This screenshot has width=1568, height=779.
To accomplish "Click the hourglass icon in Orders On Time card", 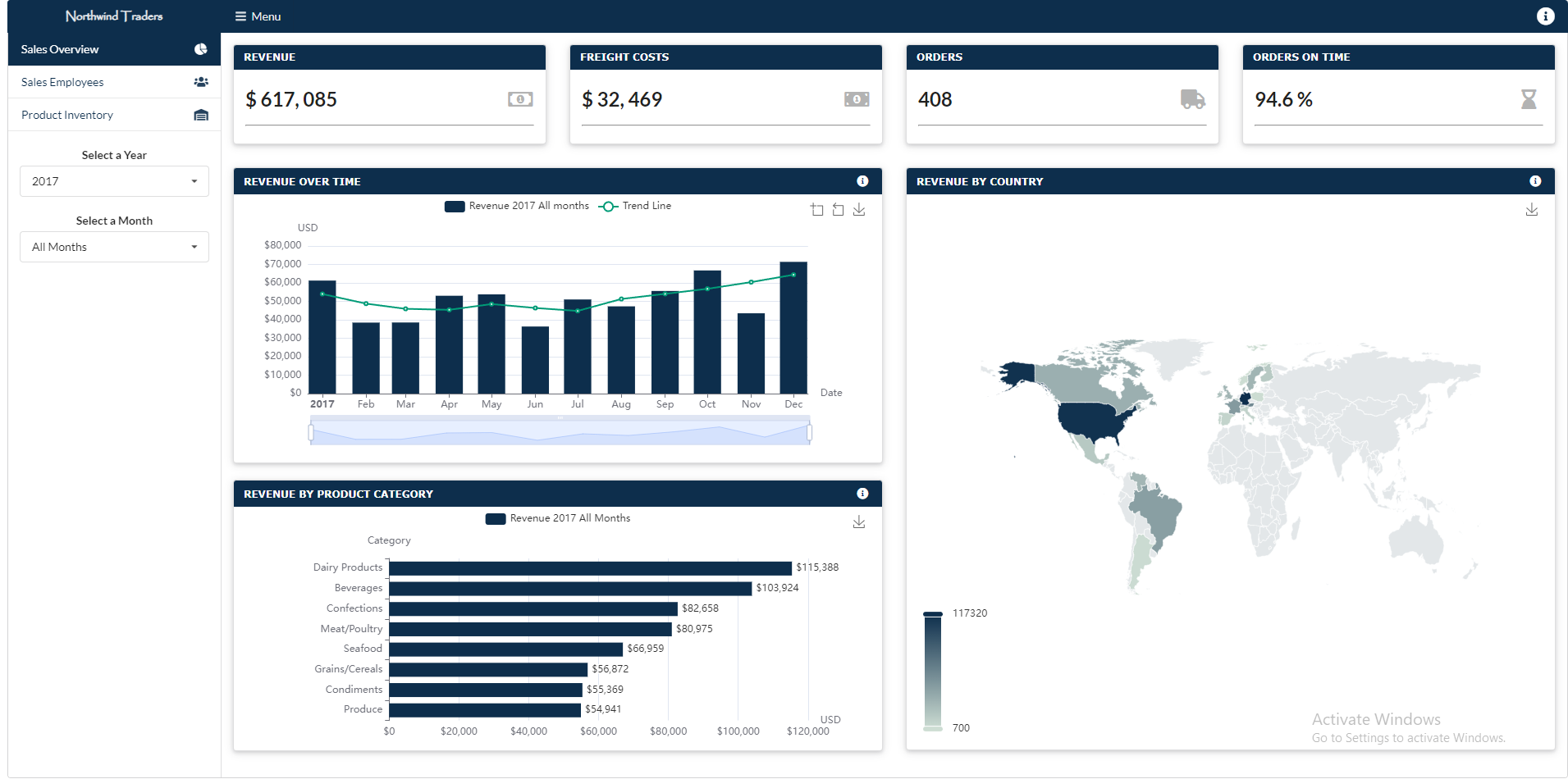I will (x=1529, y=99).
